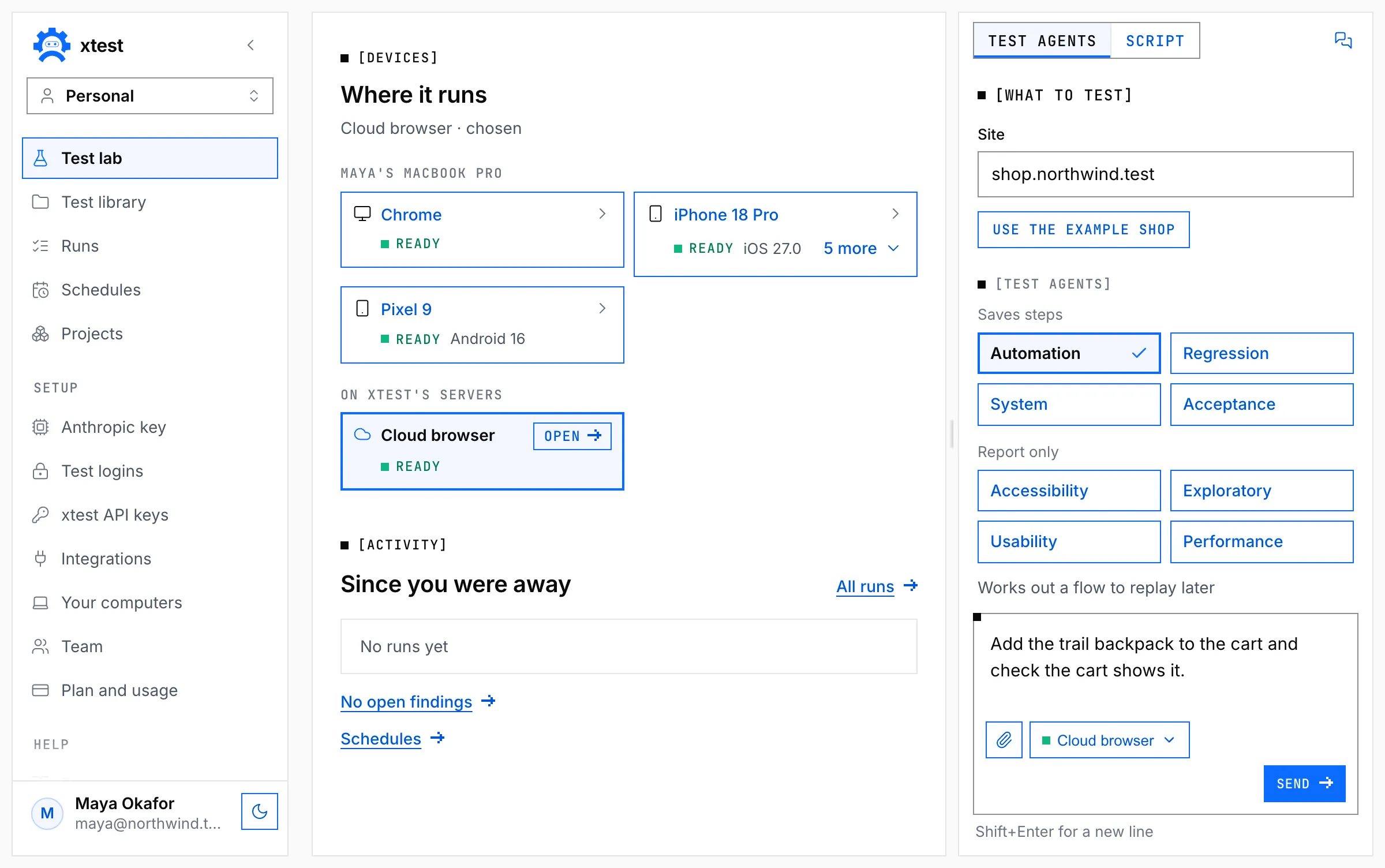Image resolution: width=1385 pixels, height=868 pixels.
Task: Click the xtest robot logo icon
Action: tap(52, 45)
